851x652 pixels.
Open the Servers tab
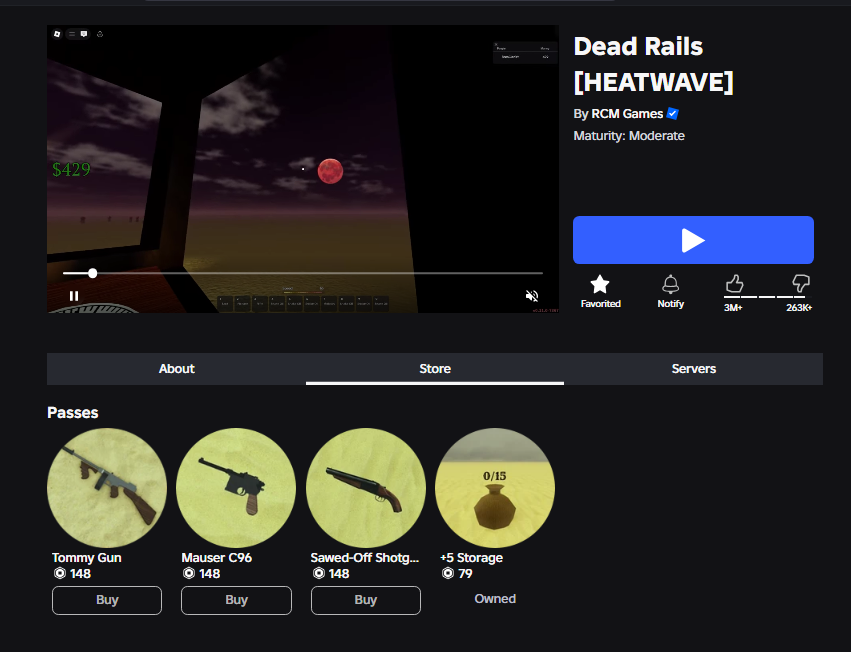[694, 369]
